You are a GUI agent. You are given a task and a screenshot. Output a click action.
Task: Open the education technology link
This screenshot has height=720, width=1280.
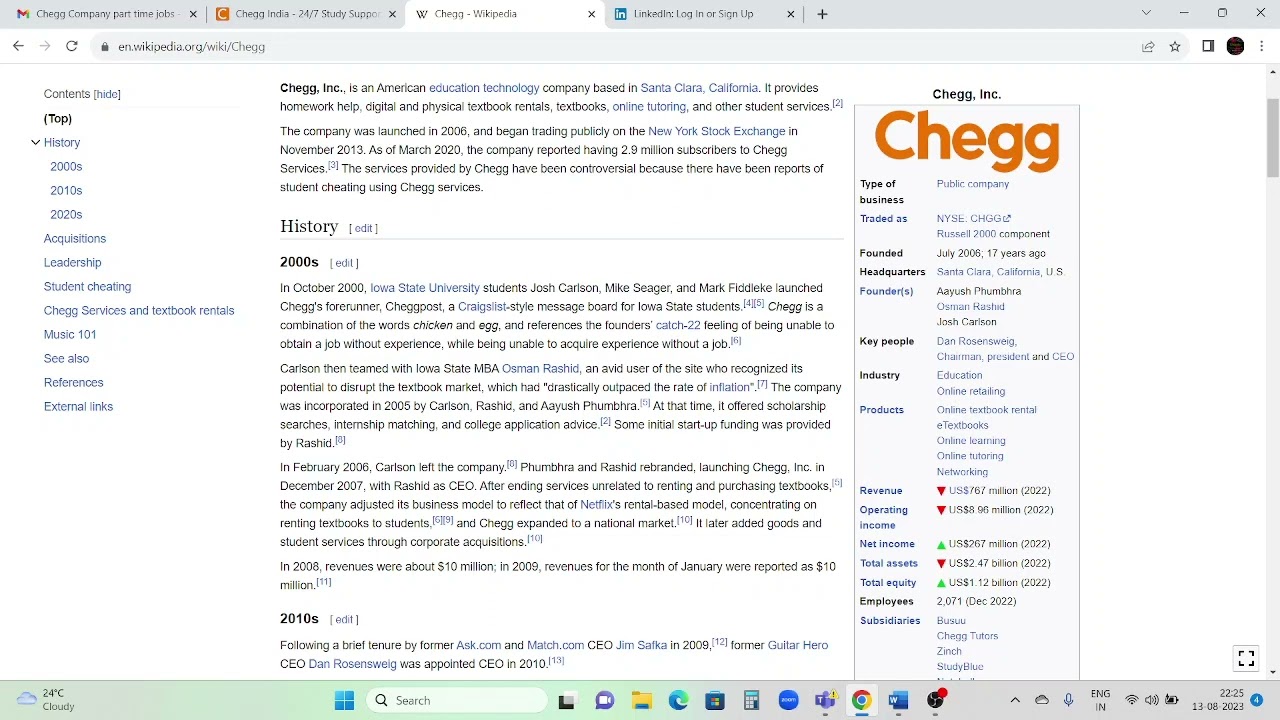pos(484,88)
